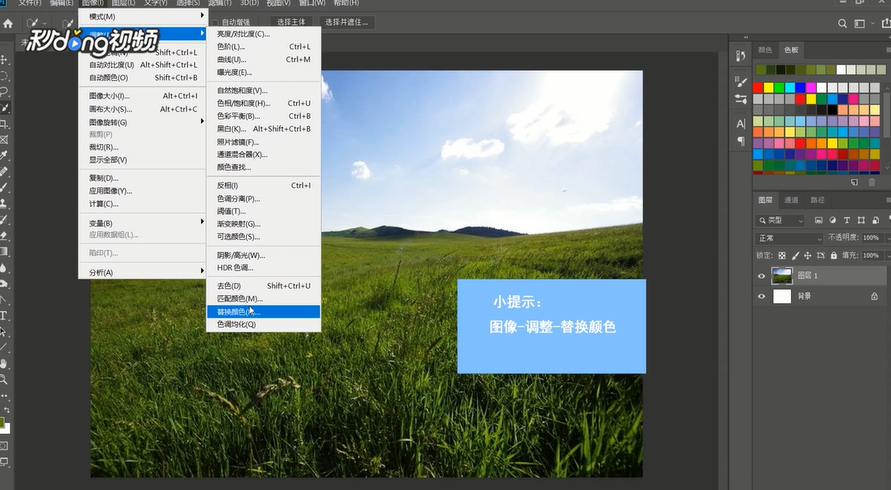Image resolution: width=891 pixels, height=490 pixels.
Task: Select the Path Selection tool
Action: (4, 331)
